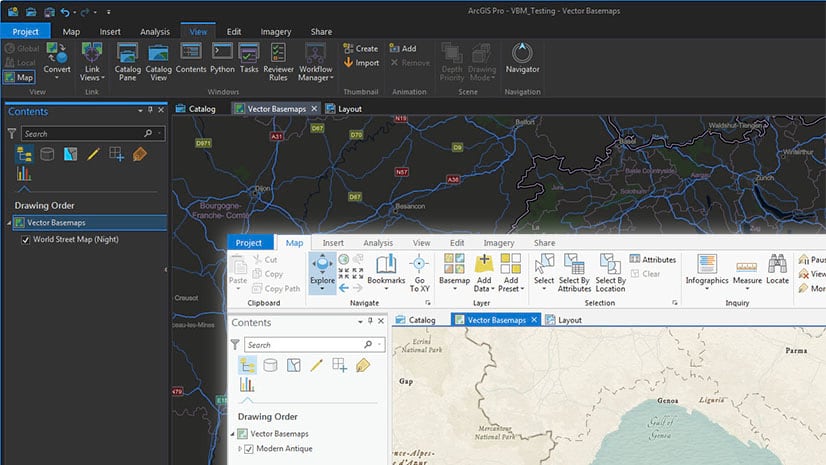Open the Contents window button in ribbon

click(191, 58)
